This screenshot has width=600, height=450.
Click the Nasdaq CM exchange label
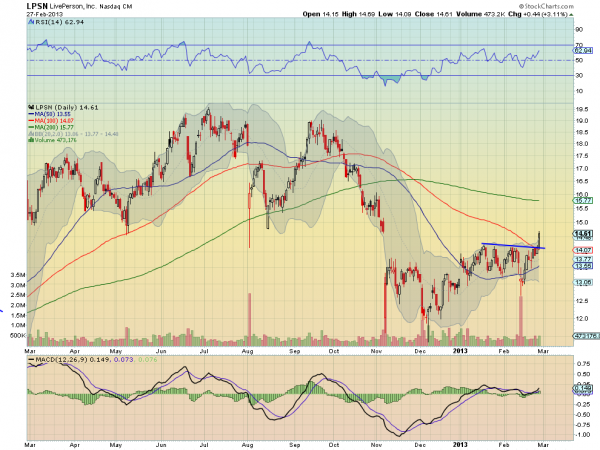116,7
